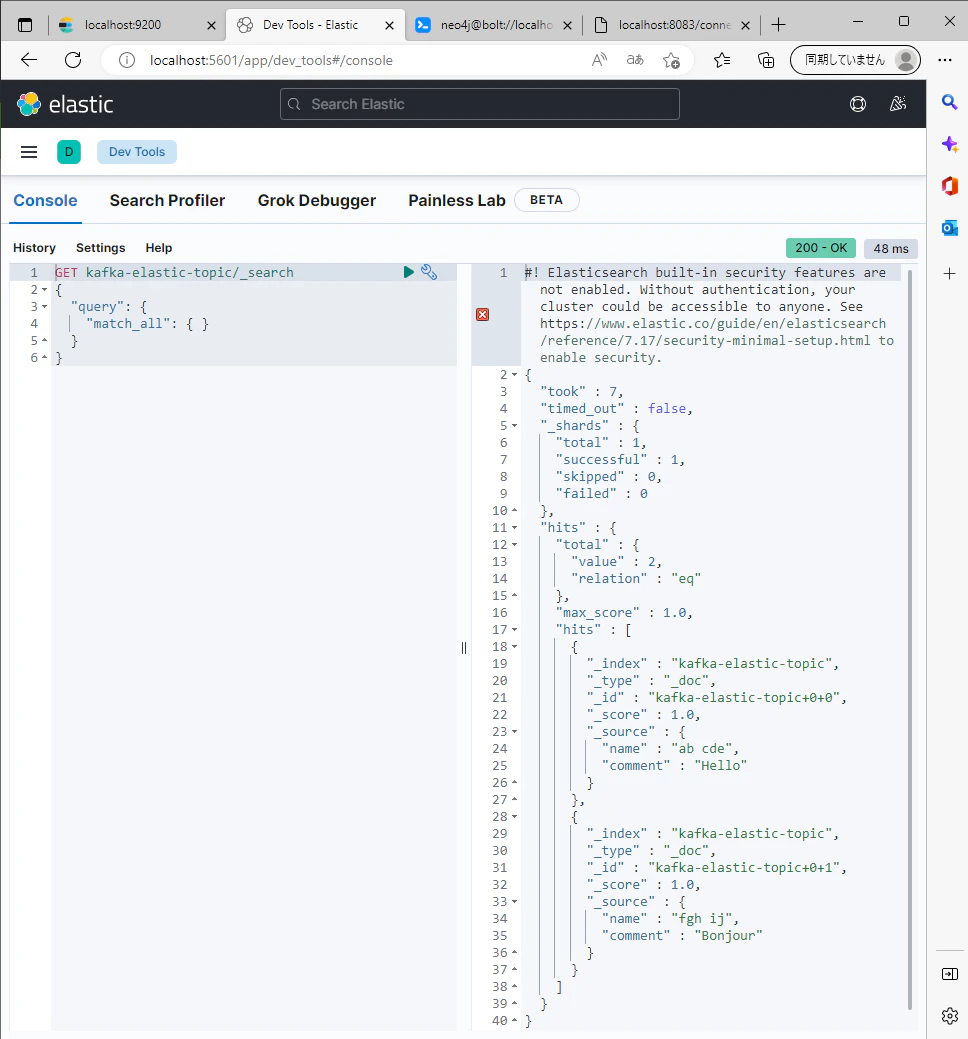Open the Edge sidebar search icon
The height and width of the screenshot is (1039, 968).
point(949,102)
